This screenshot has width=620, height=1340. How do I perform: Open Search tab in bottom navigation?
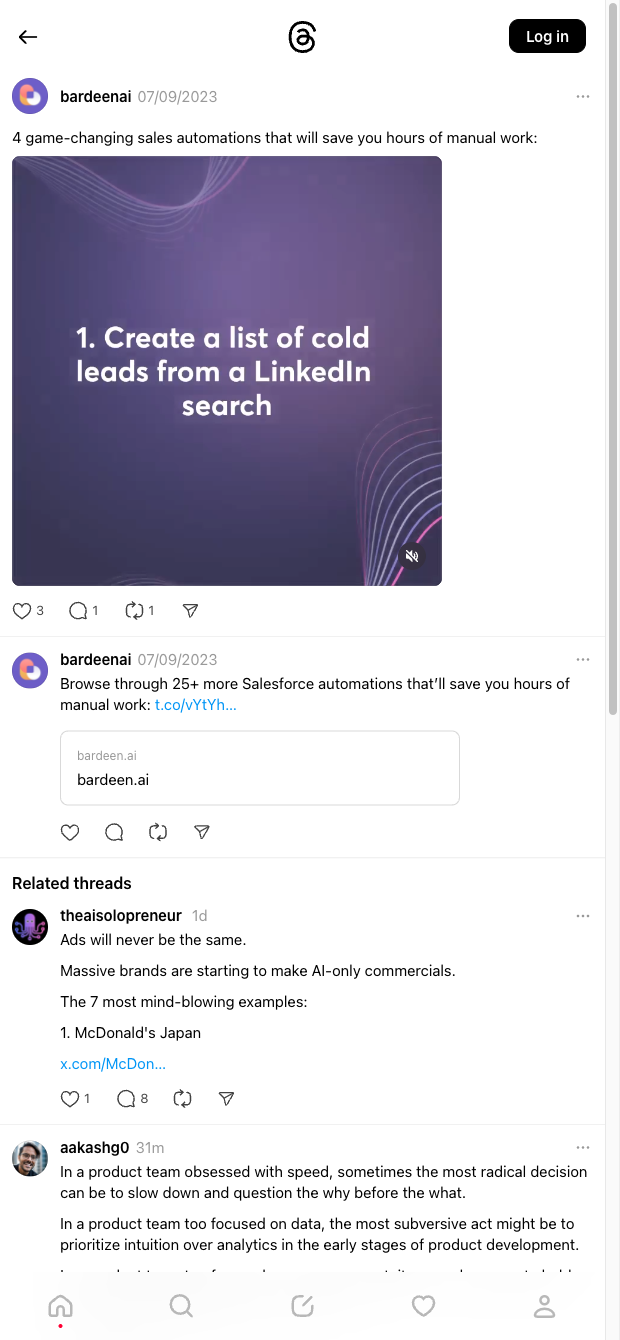pos(181,1305)
